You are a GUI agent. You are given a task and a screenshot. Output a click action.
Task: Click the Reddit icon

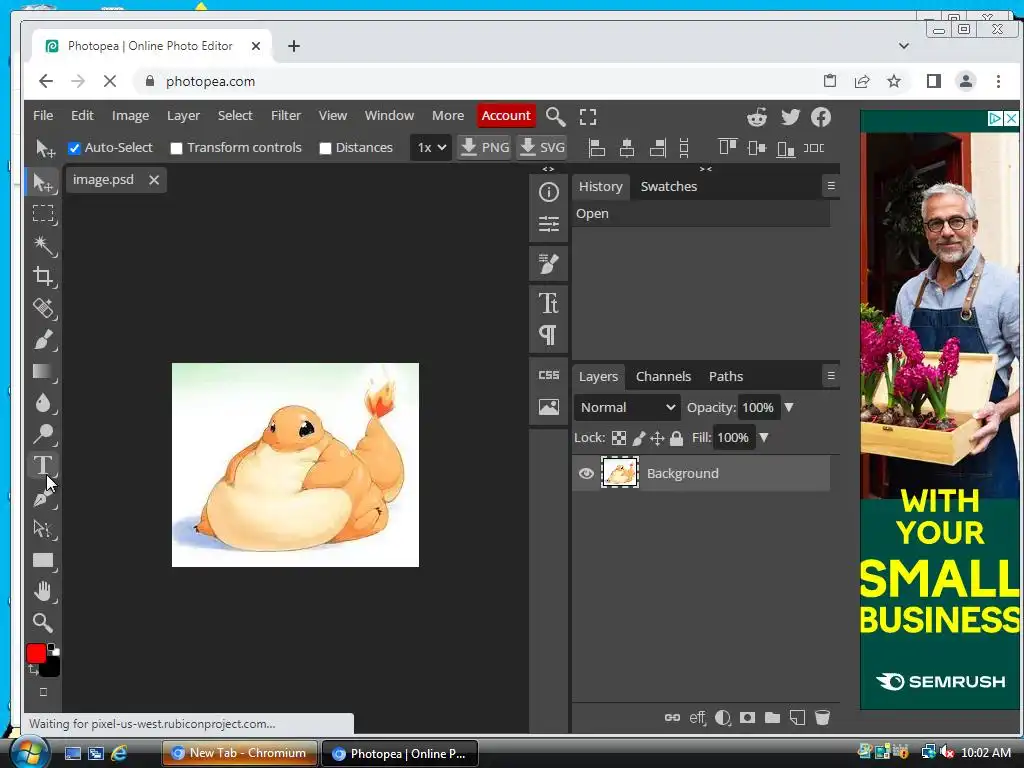(x=757, y=117)
